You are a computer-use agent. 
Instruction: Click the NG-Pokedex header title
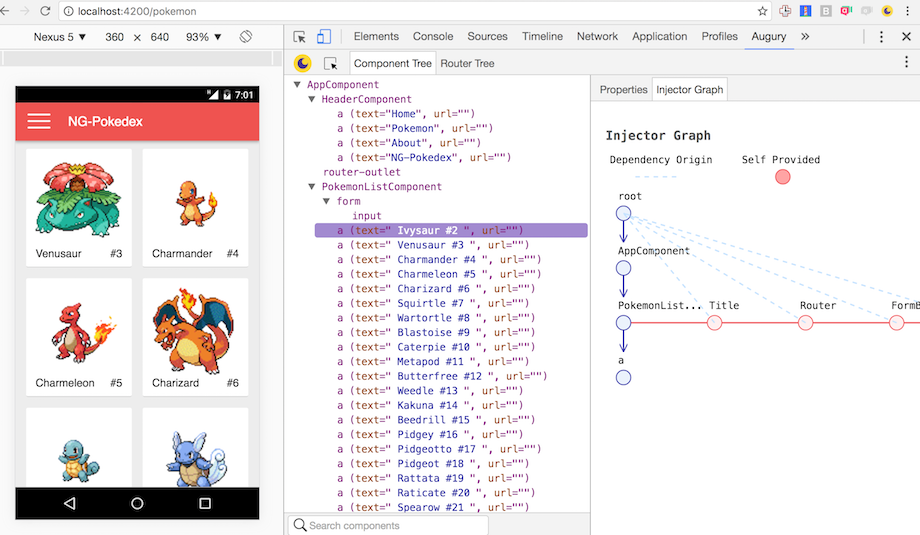point(105,121)
